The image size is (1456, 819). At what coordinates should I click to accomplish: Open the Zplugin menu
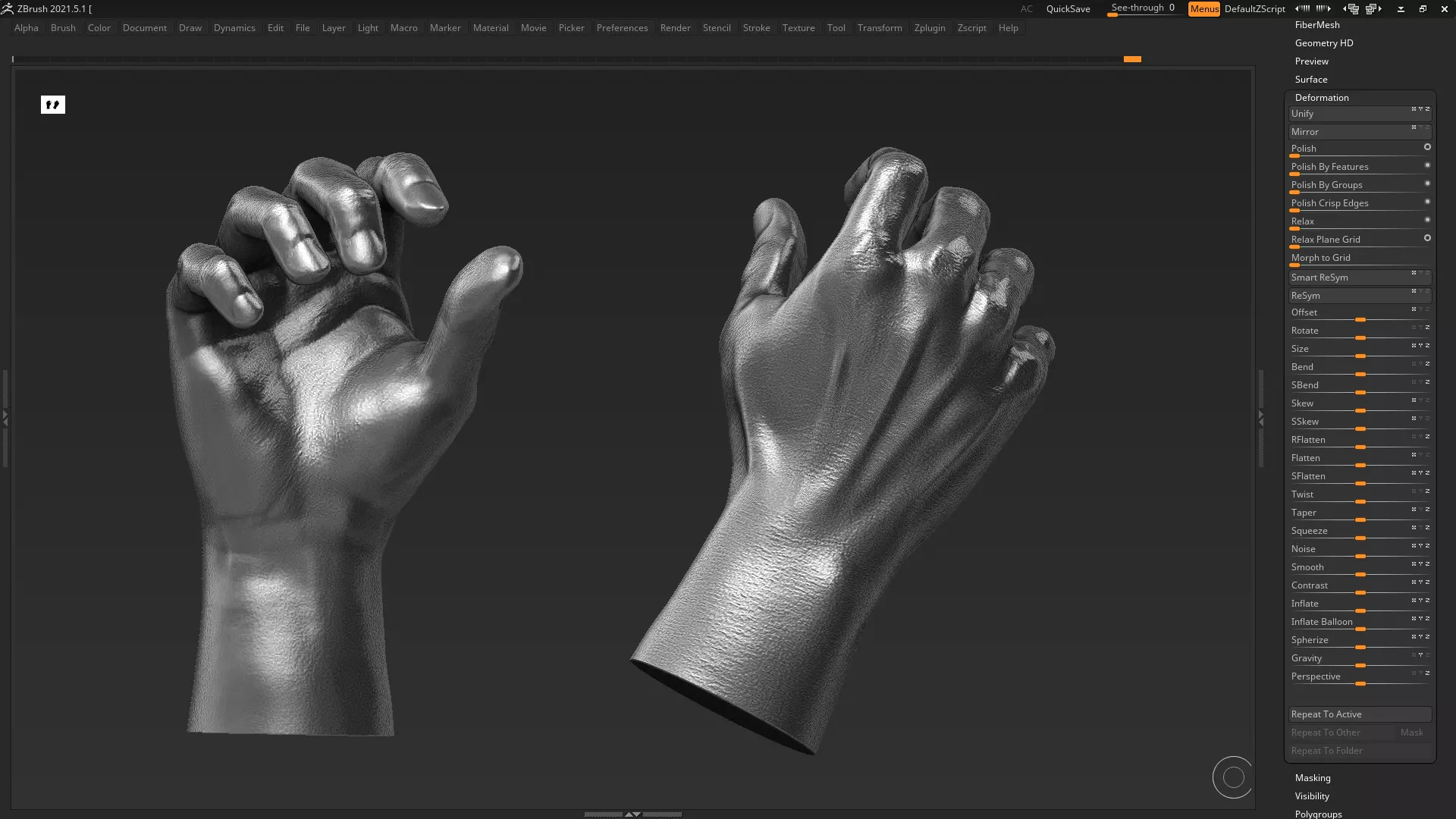point(929,28)
